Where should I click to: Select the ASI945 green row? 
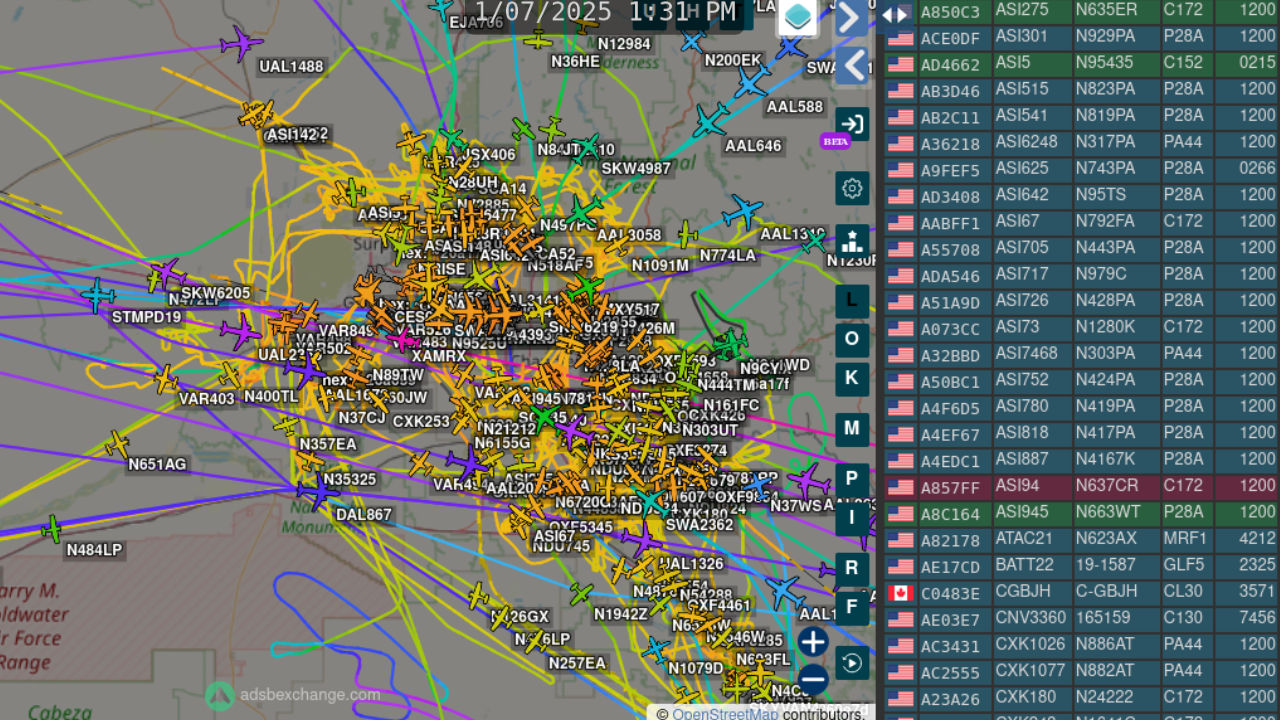(1081, 513)
